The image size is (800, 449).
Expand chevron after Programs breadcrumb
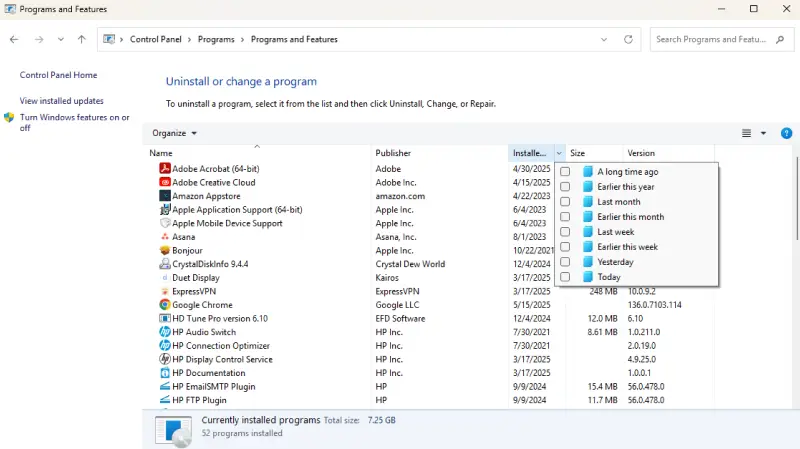242,39
